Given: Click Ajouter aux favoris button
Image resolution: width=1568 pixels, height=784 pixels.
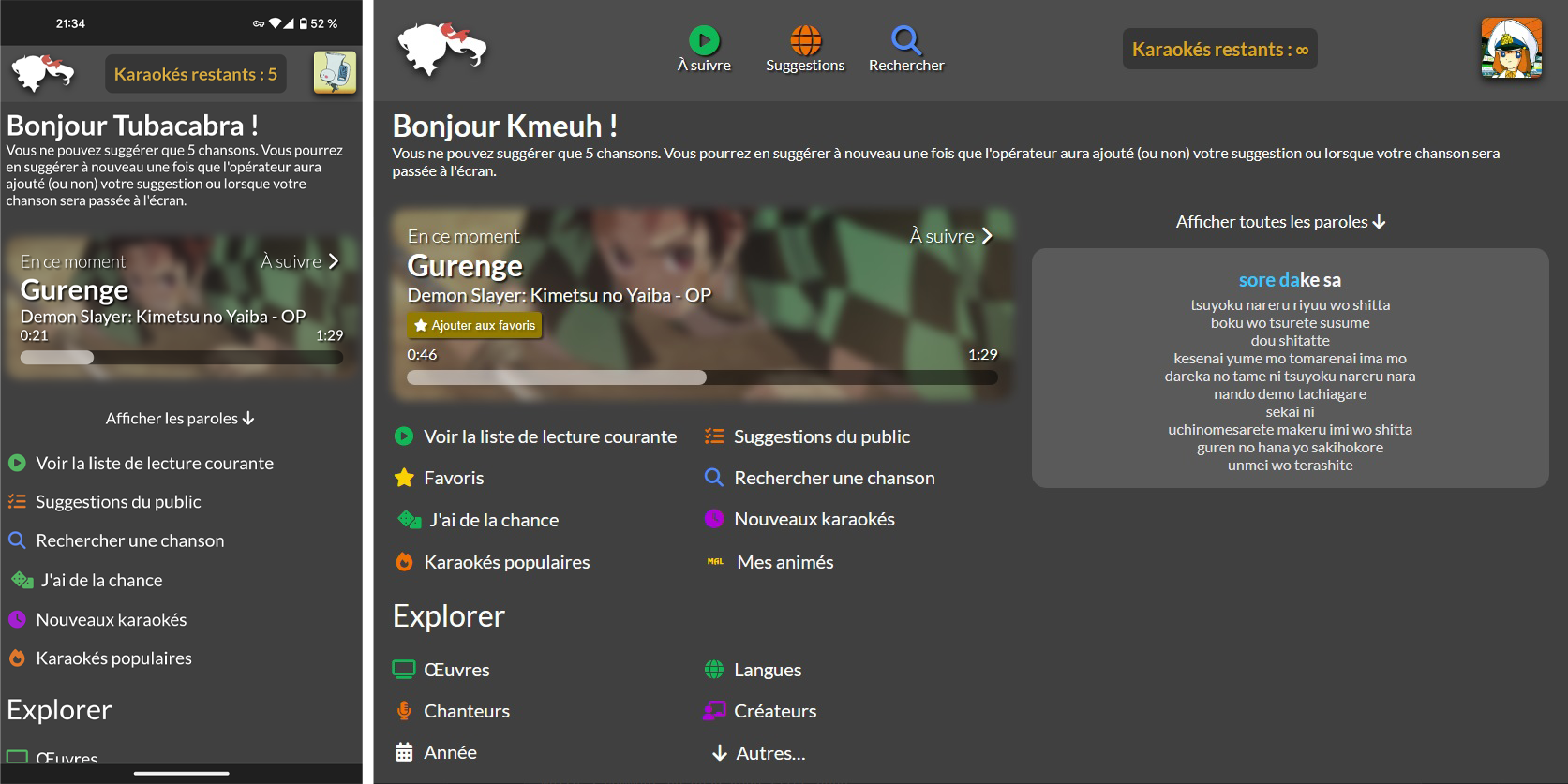Looking at the screenshot, I should (x=474, y=325).
